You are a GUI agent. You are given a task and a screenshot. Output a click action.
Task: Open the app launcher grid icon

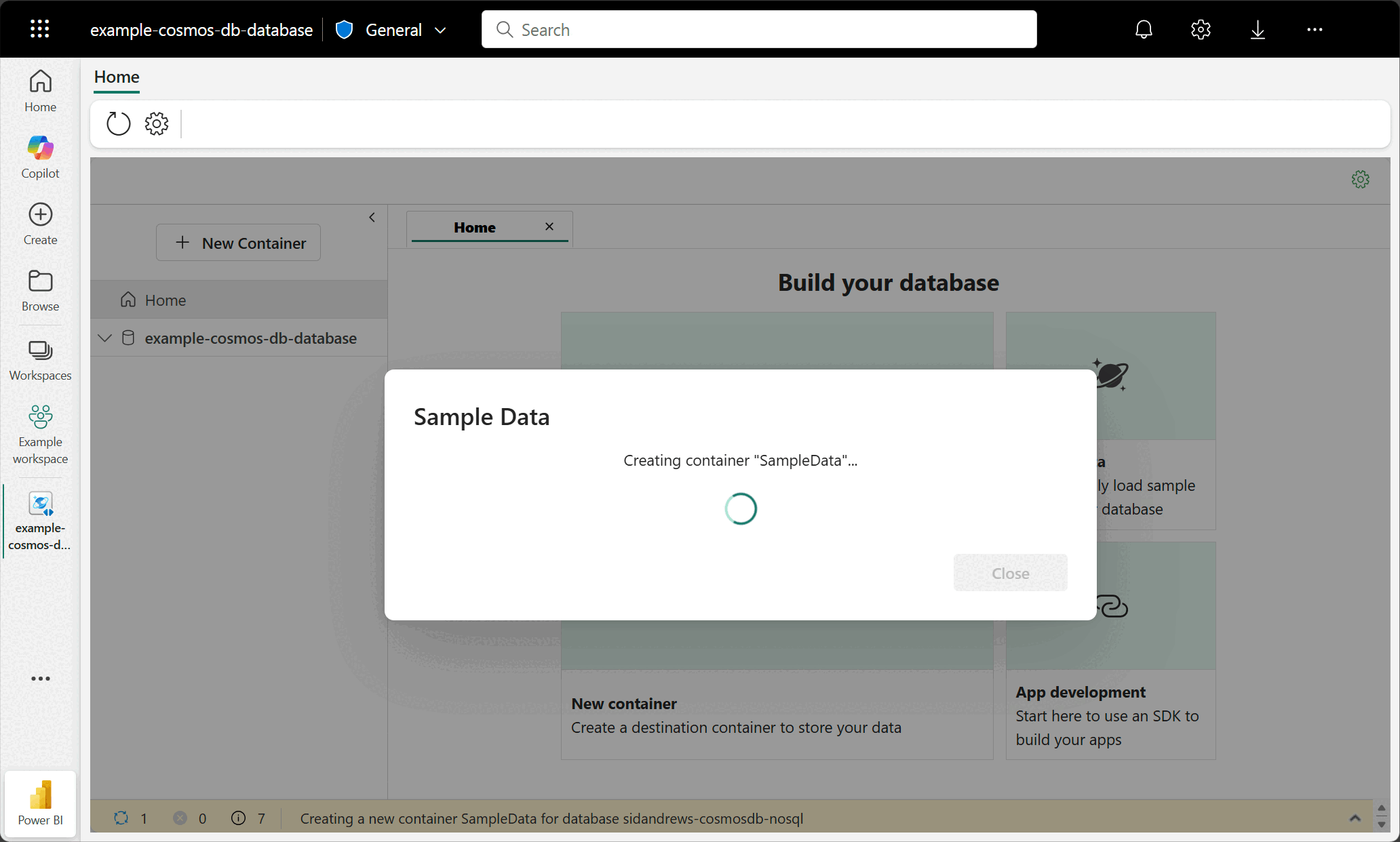[40, 29]
